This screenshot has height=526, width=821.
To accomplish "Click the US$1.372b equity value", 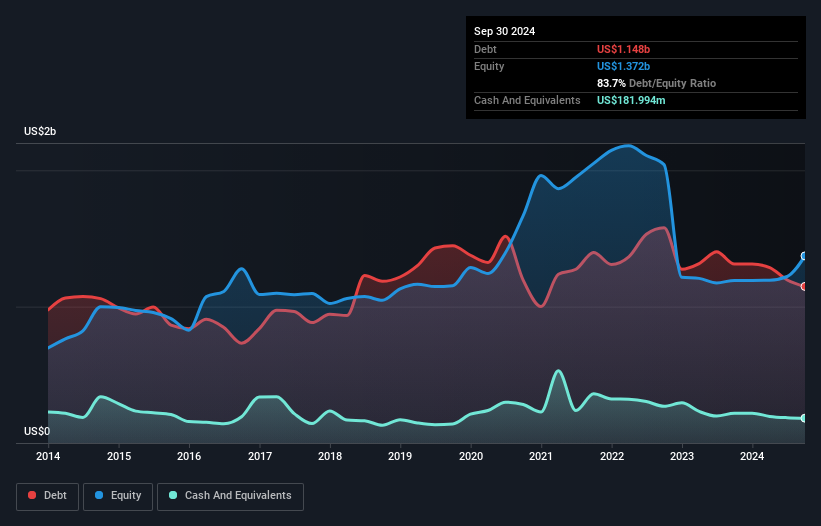I will pyautogui.click(x=623, y=66).
